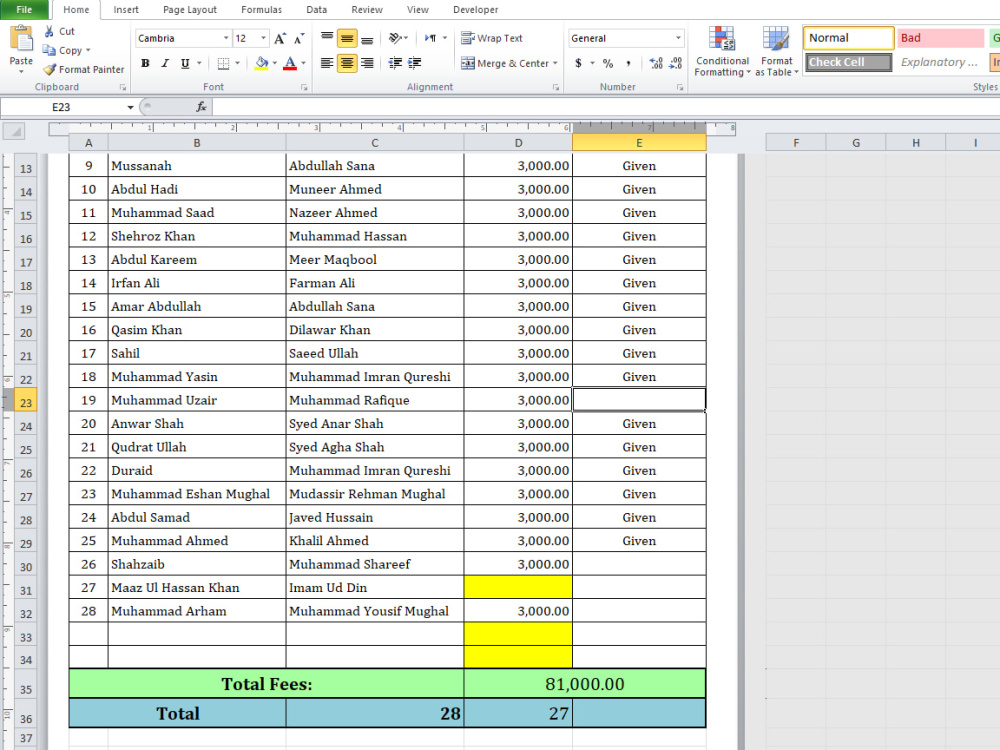Click the Copy icon

pos(49,50)
